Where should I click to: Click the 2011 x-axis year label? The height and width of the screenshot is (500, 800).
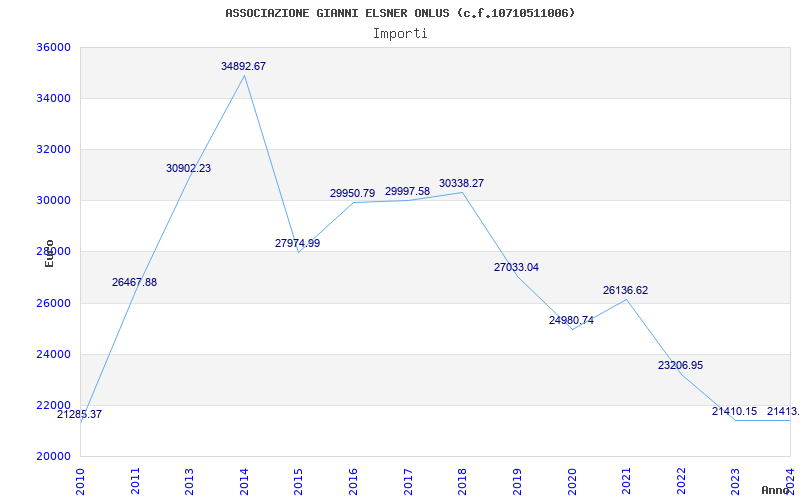135,481
